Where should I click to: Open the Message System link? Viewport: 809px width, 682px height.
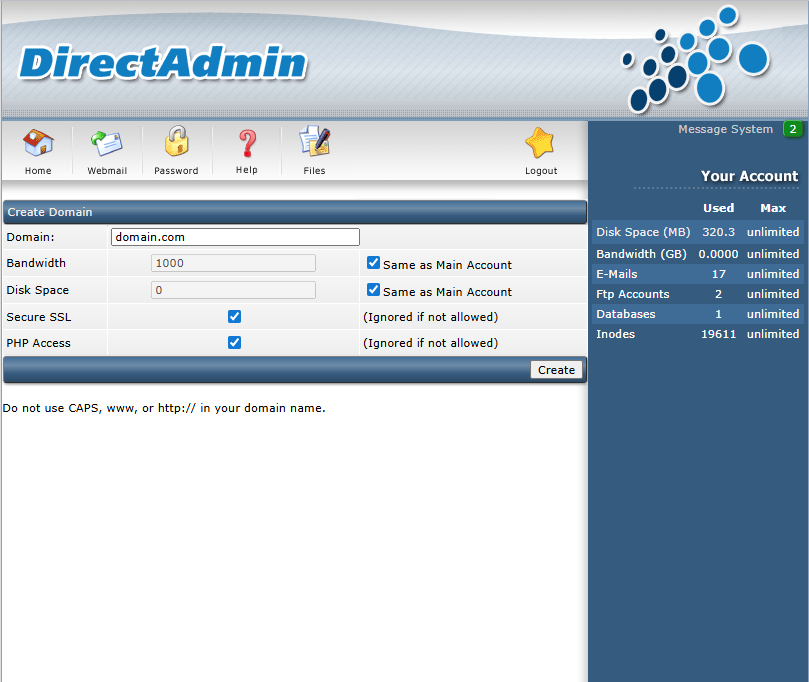pyautogui.click(x=725, y=129)
